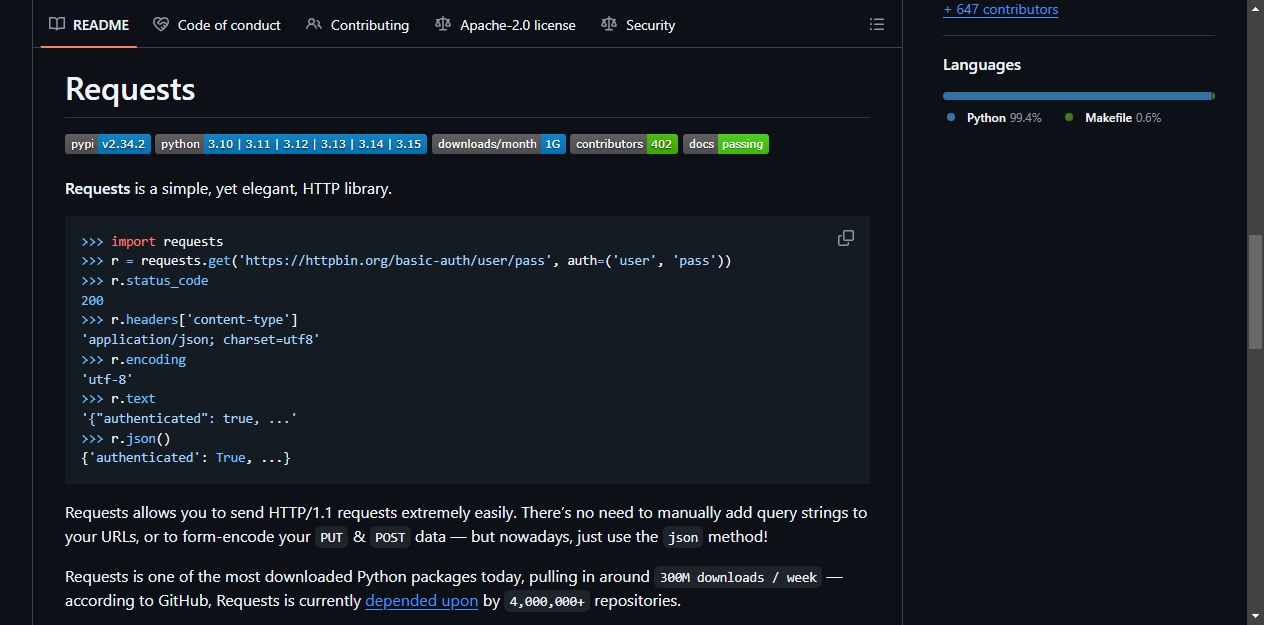Copy the code snippet with the copy icon
This screenshot has height=625, width=1264.
(845, 238)
